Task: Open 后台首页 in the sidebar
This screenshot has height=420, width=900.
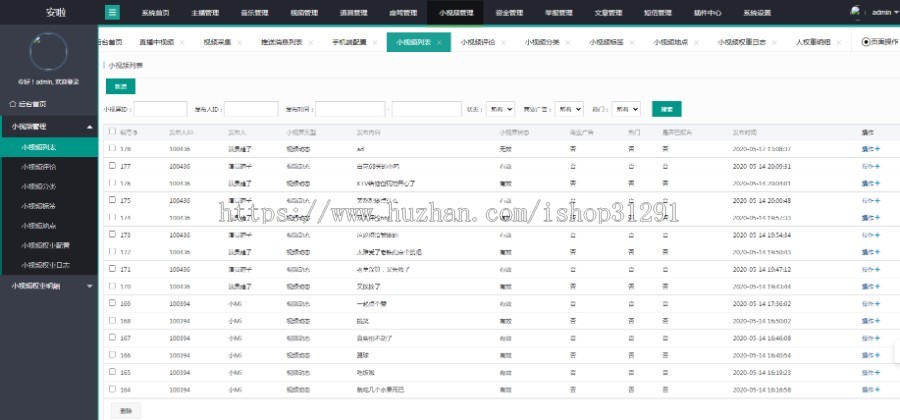Action: (32, 104)
